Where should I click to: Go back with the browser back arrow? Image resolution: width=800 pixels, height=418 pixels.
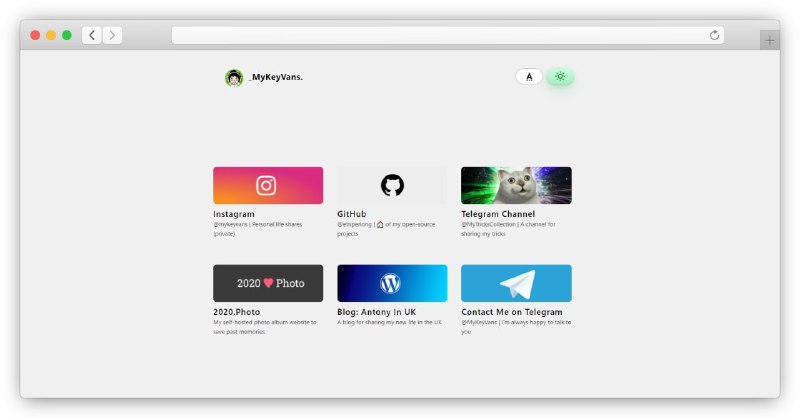(91, 35)
